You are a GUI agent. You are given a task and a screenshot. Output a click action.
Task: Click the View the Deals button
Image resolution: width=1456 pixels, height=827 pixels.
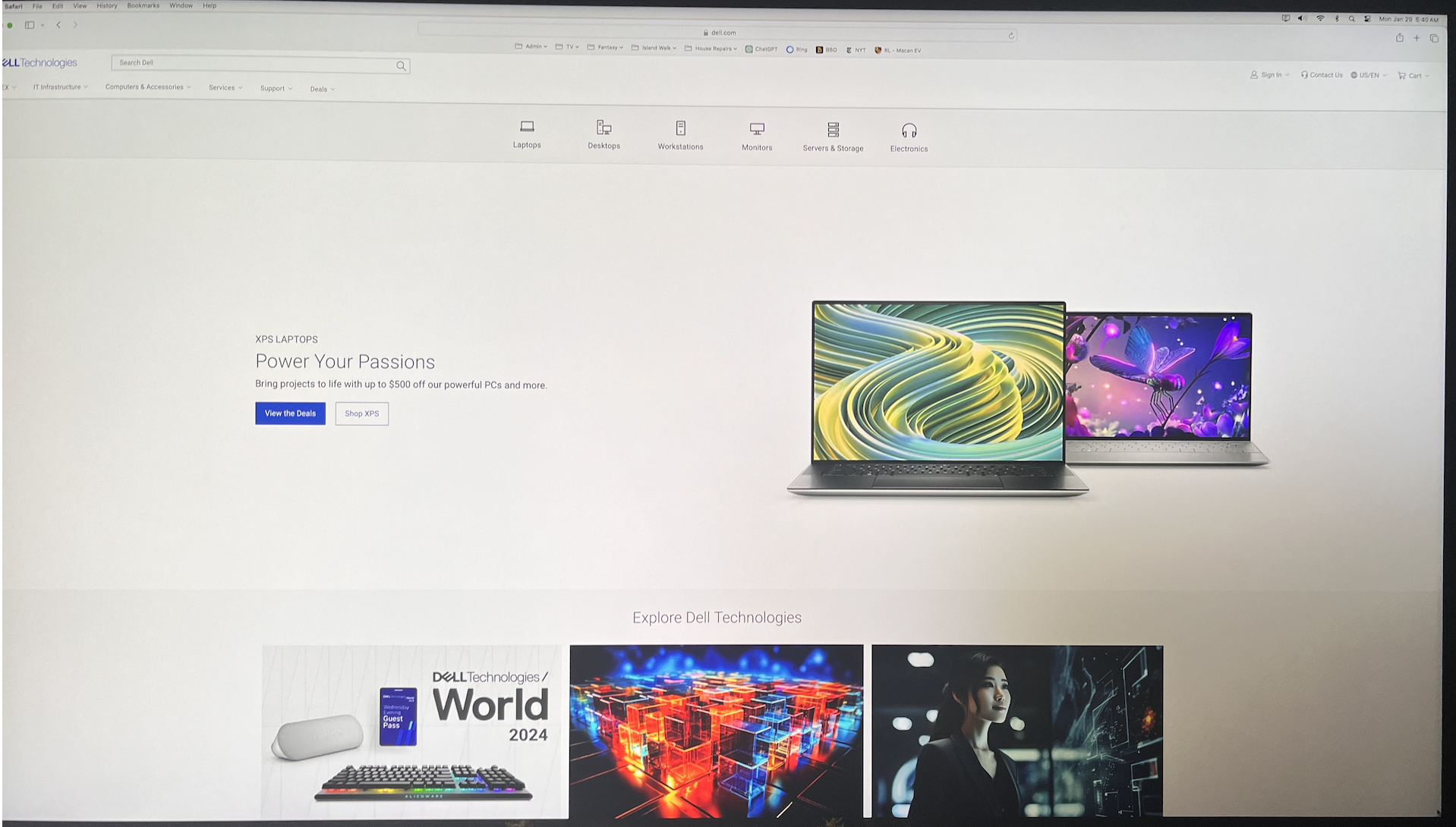tap(290, 413)
